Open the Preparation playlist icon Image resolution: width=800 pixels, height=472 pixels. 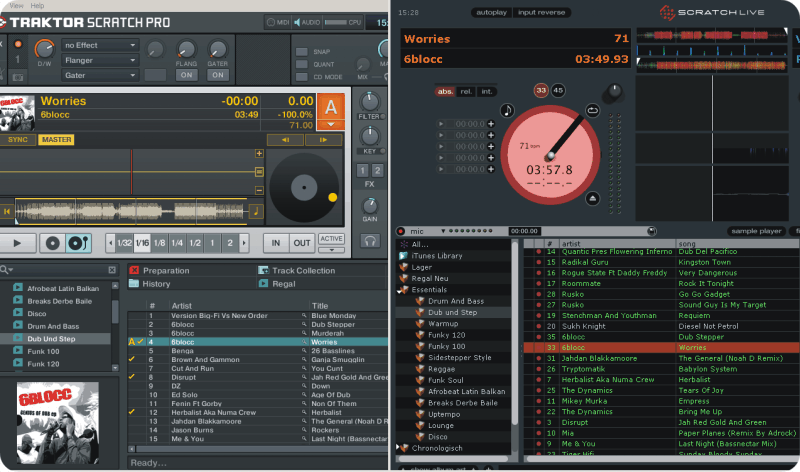(x=134, y=270)
